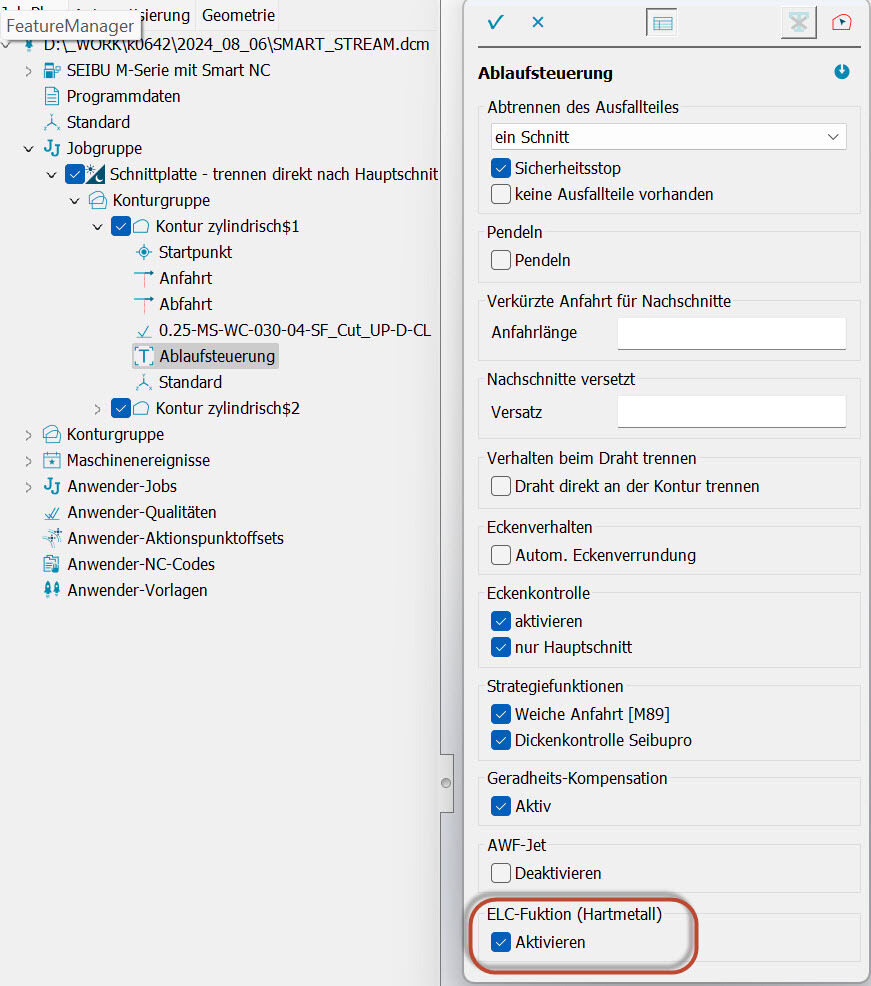This screenshot has width=871, height=986.
Task: Select the Programmdaten document item
Action: click(123, 96)
